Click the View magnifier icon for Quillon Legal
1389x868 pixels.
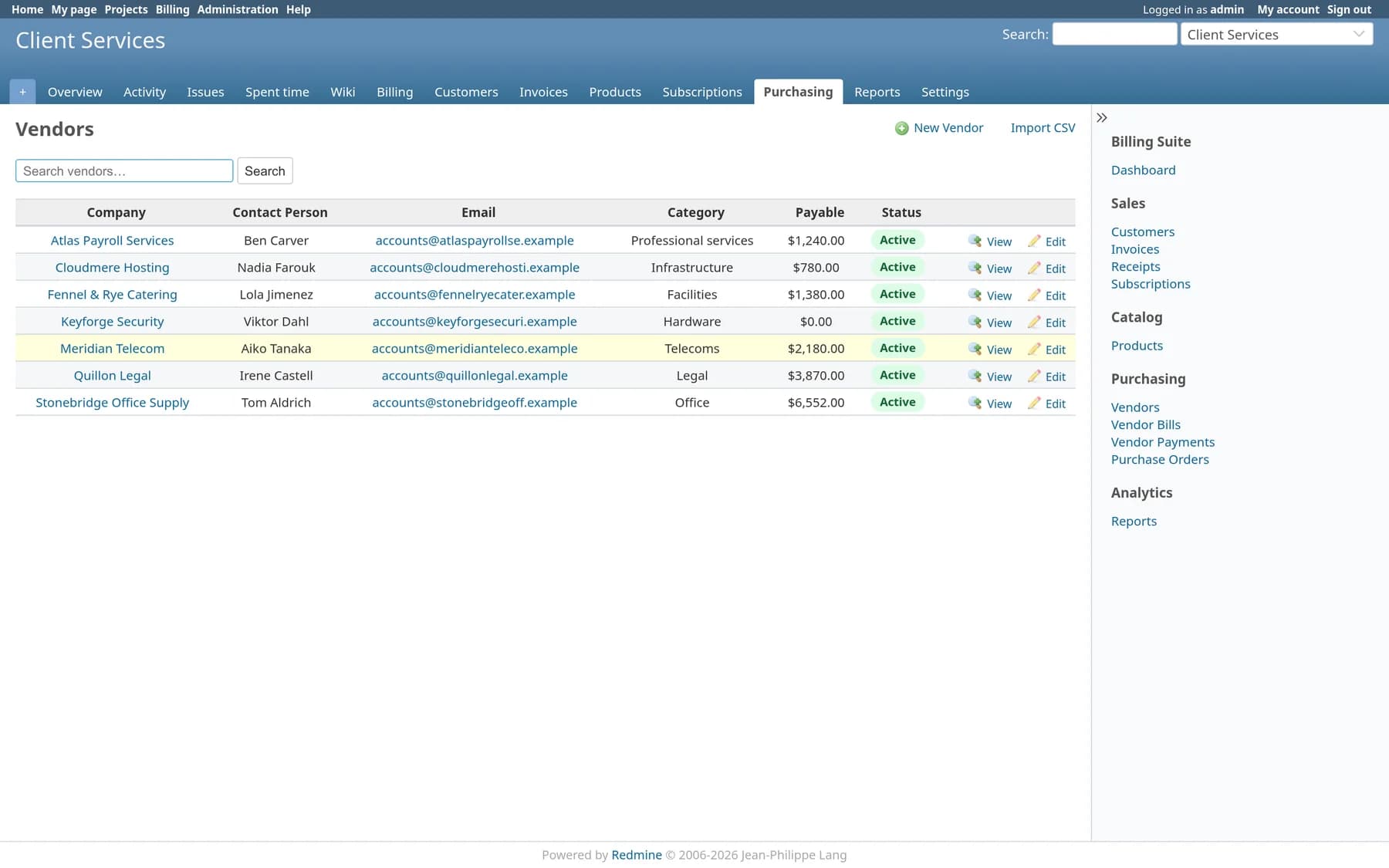(975, 376)
